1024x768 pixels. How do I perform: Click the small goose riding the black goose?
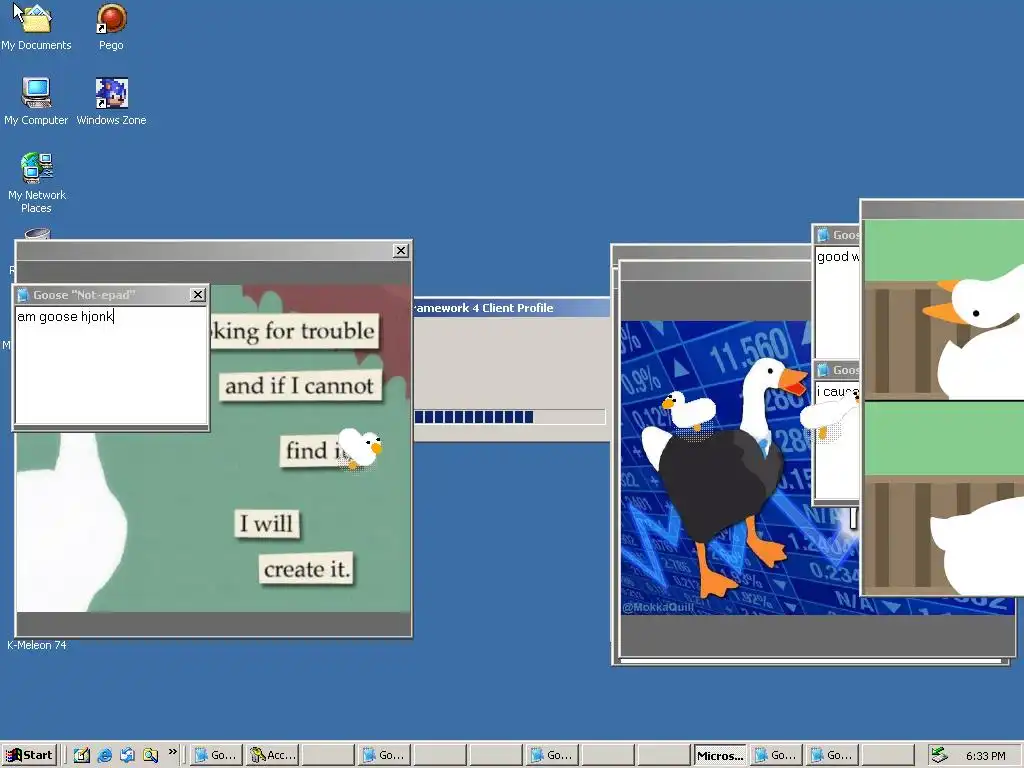pyautogui.click(x=689, y=411)
